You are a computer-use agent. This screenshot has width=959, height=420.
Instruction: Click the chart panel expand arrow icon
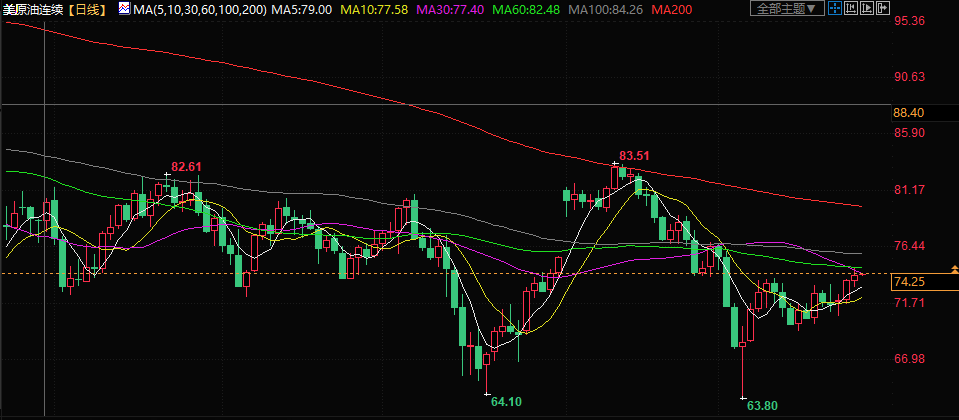[x=883, y=8]
